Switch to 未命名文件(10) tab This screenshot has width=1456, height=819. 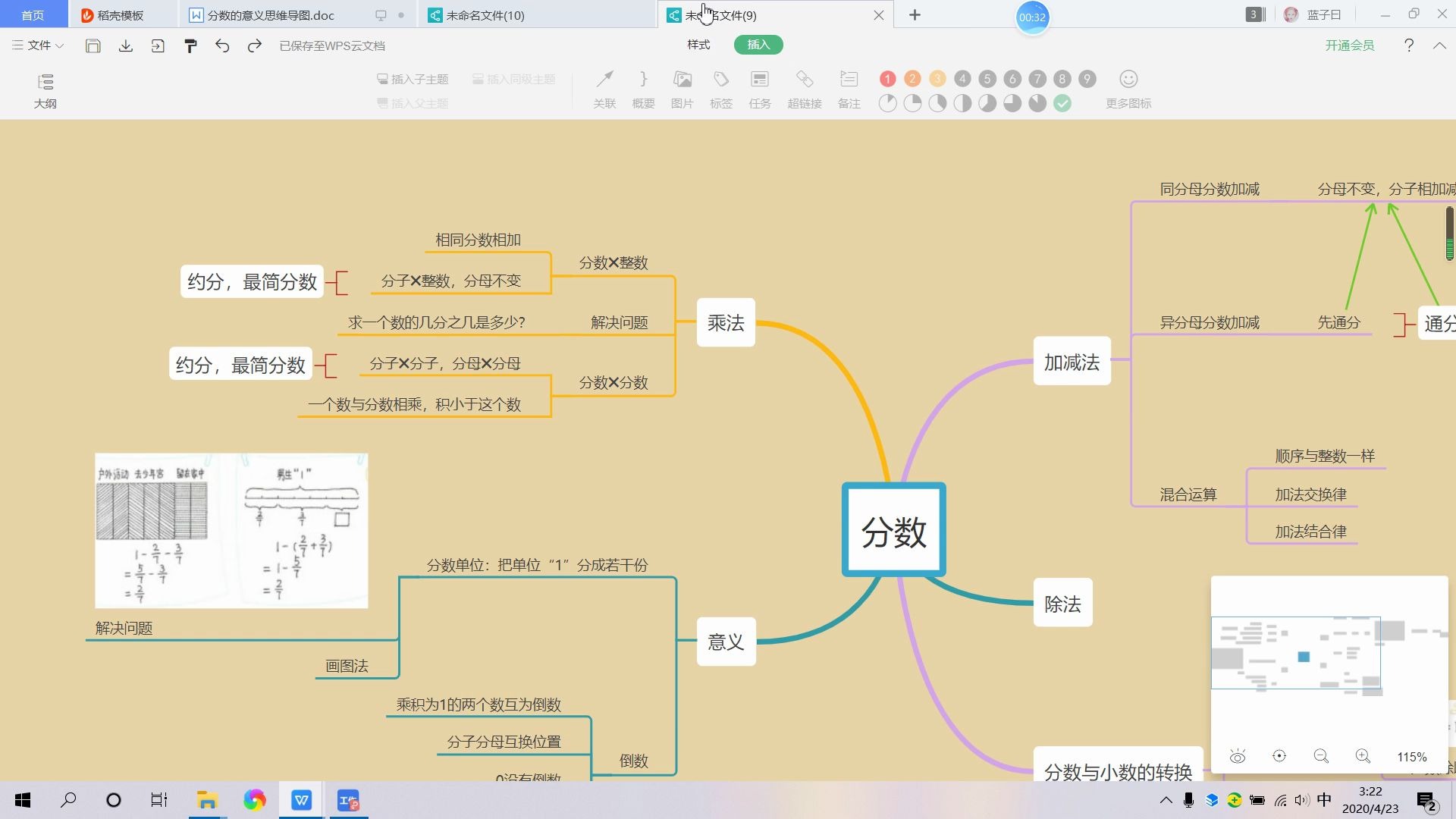coord(485,15)
